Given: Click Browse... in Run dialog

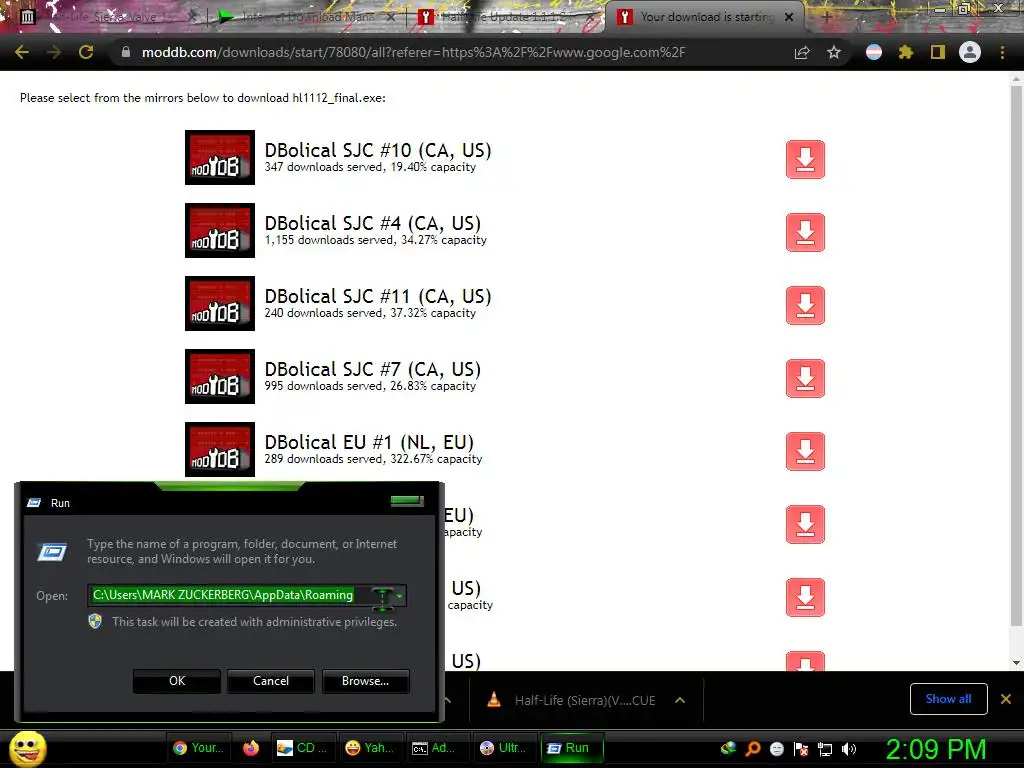Looking at the screenshot, I should click(x=366, y=680).
